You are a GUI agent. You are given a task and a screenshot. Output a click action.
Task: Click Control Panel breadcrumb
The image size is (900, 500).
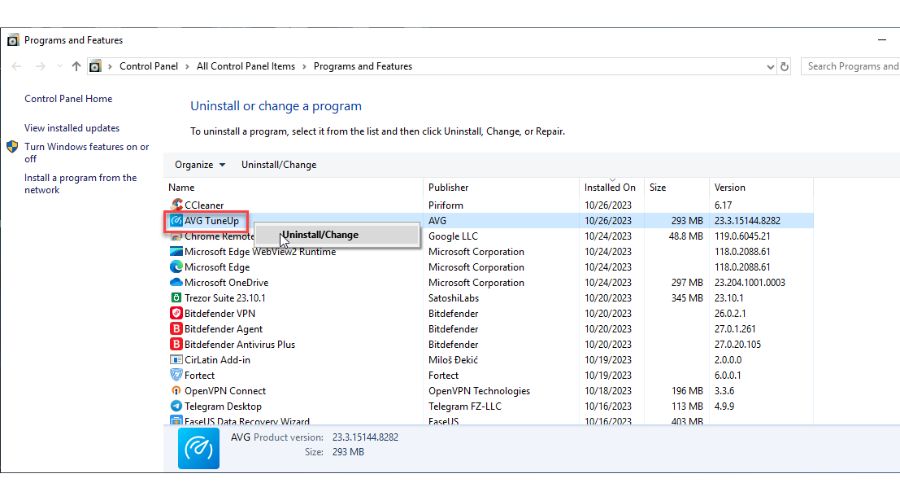149,67
